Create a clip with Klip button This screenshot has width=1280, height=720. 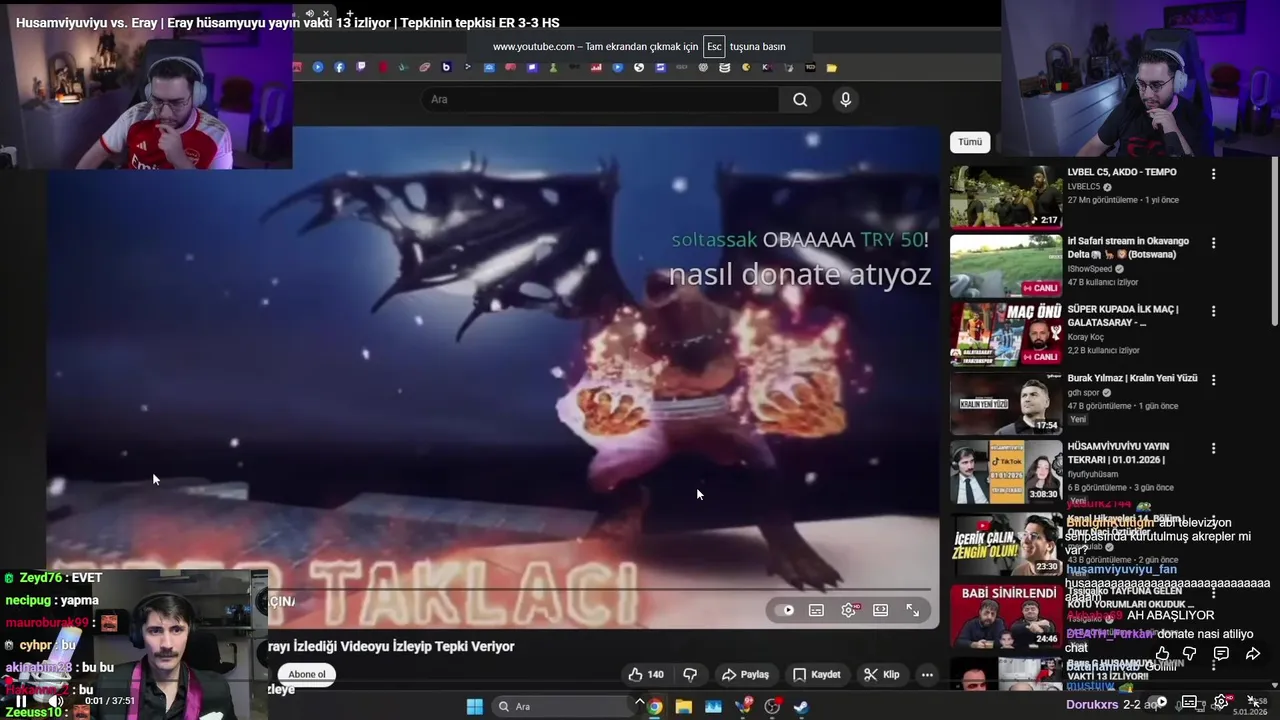tap(882, 674)
